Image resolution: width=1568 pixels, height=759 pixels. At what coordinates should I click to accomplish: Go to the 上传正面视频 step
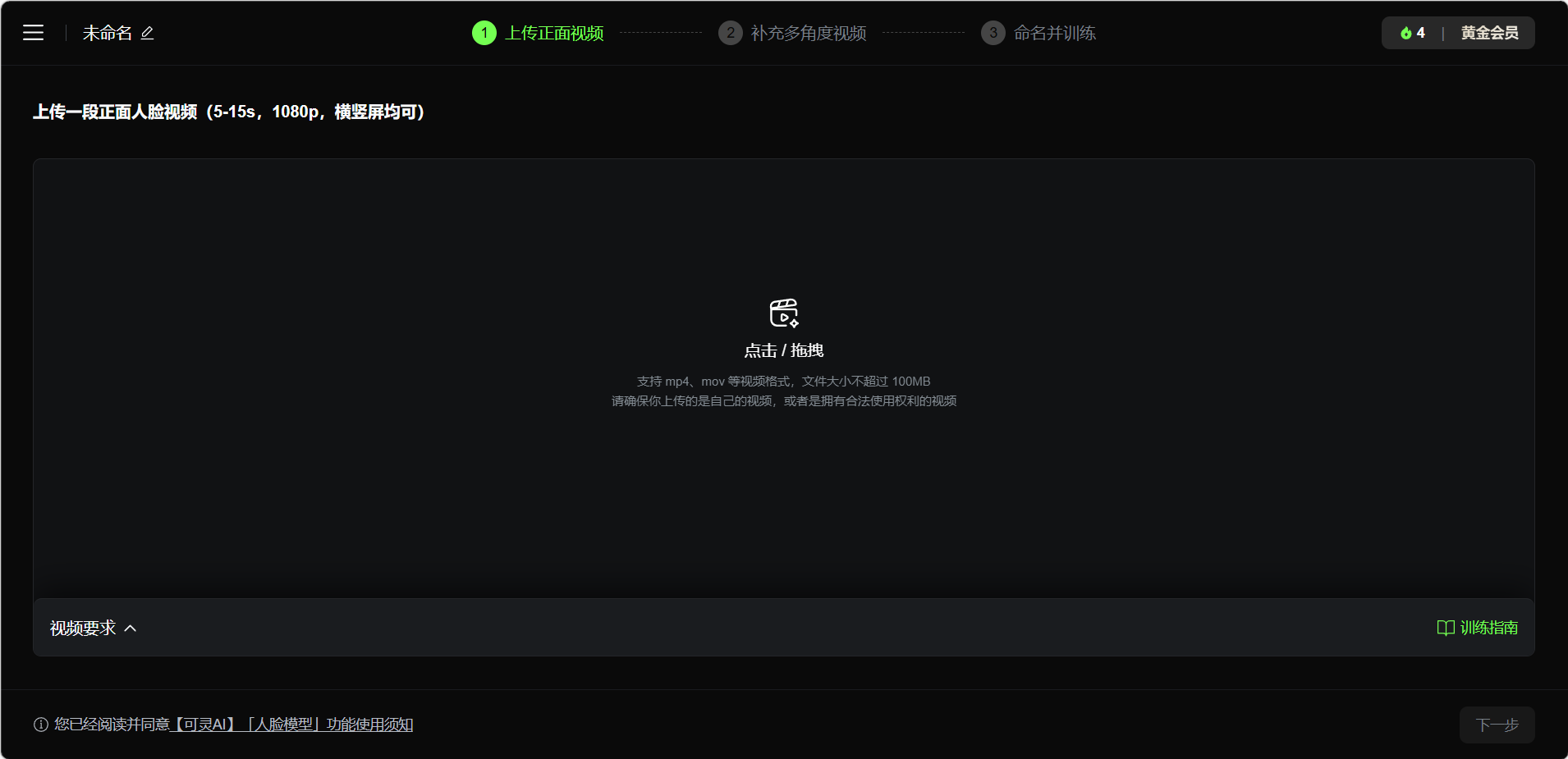pyautogui.click(x=554, y=33)
